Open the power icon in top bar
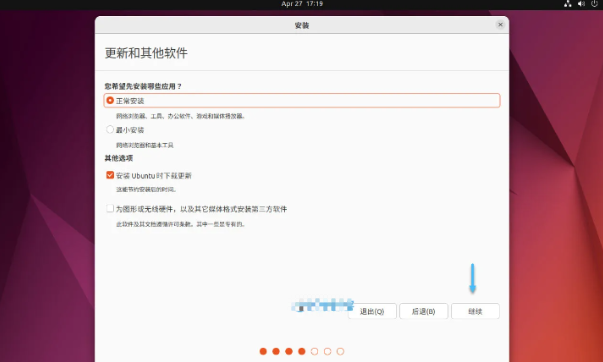 595,4
